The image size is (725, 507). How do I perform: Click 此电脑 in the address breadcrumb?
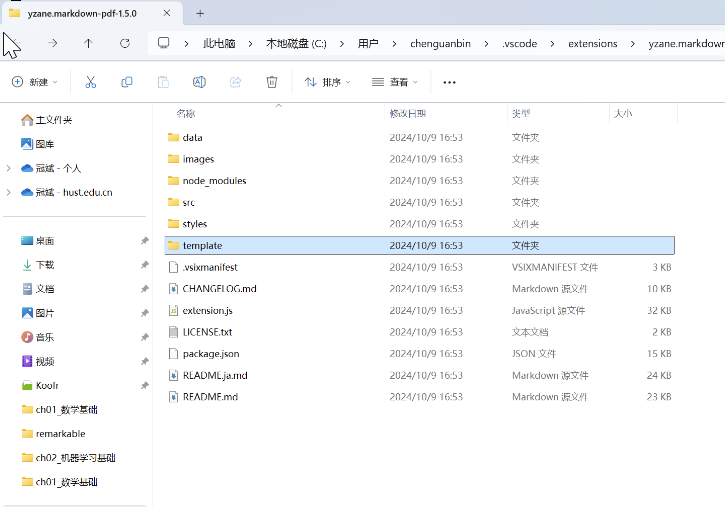(x=219, y=43)
